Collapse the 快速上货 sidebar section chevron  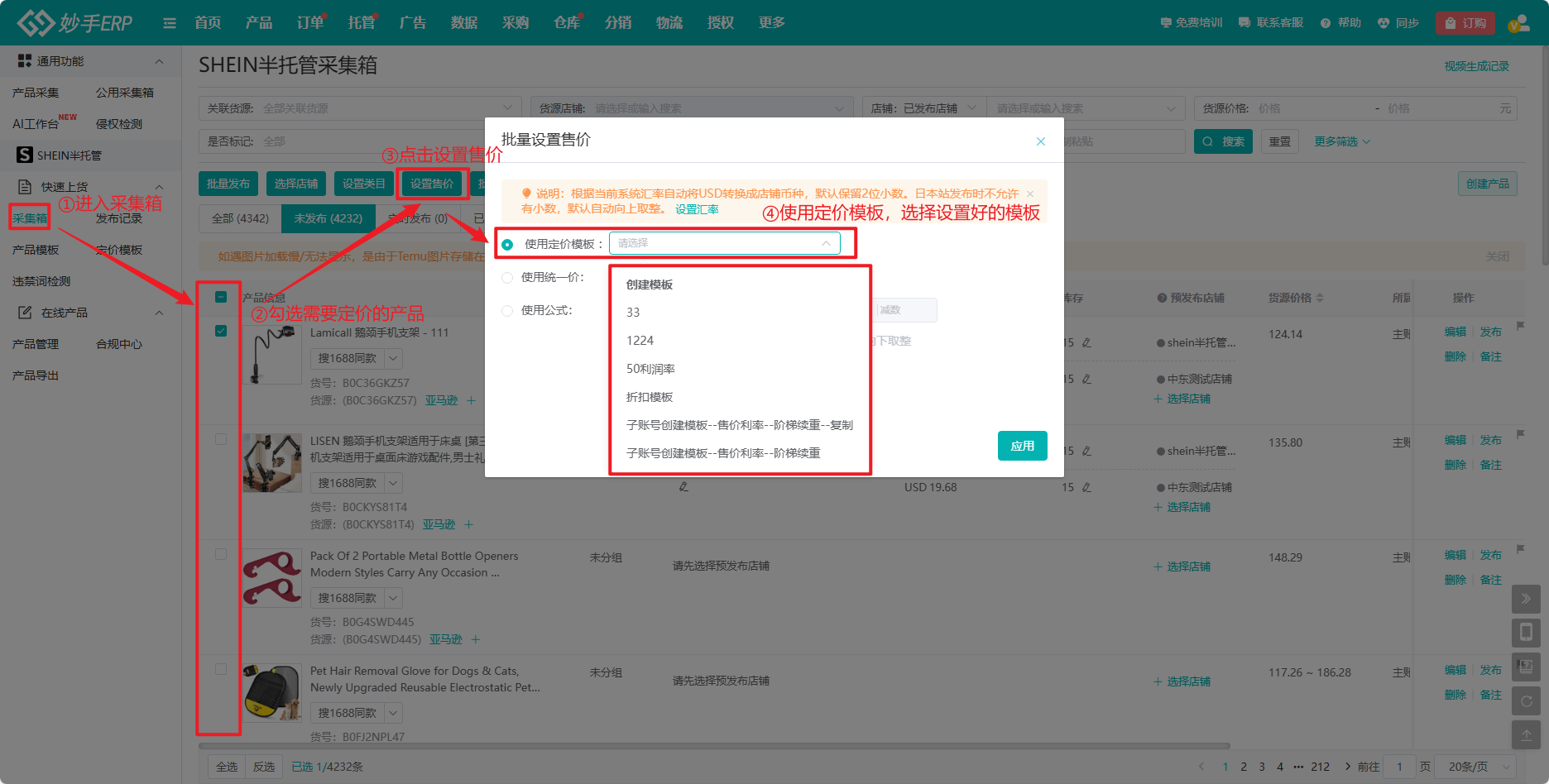tap(159, 187)
